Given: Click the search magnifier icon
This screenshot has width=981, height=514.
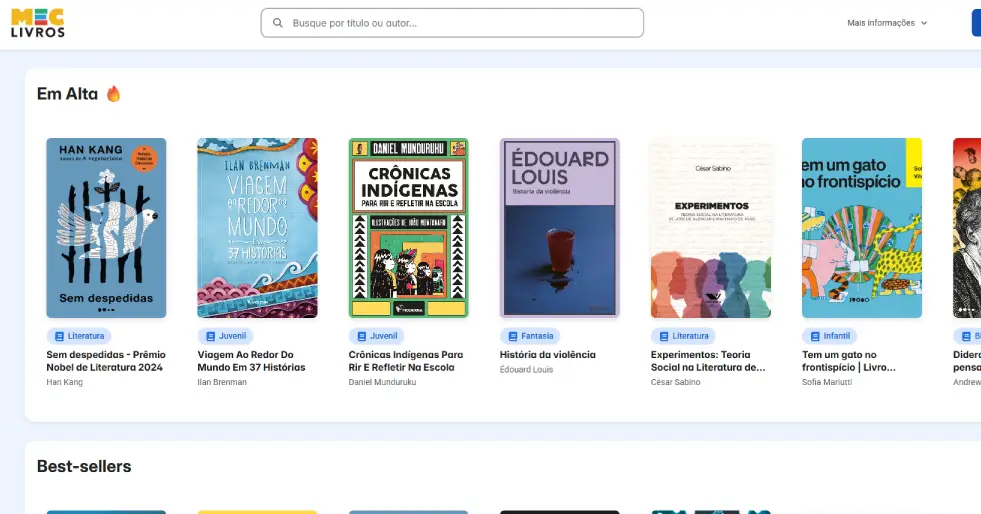Looking at the screenshot, I should click(x=278, y=23).
